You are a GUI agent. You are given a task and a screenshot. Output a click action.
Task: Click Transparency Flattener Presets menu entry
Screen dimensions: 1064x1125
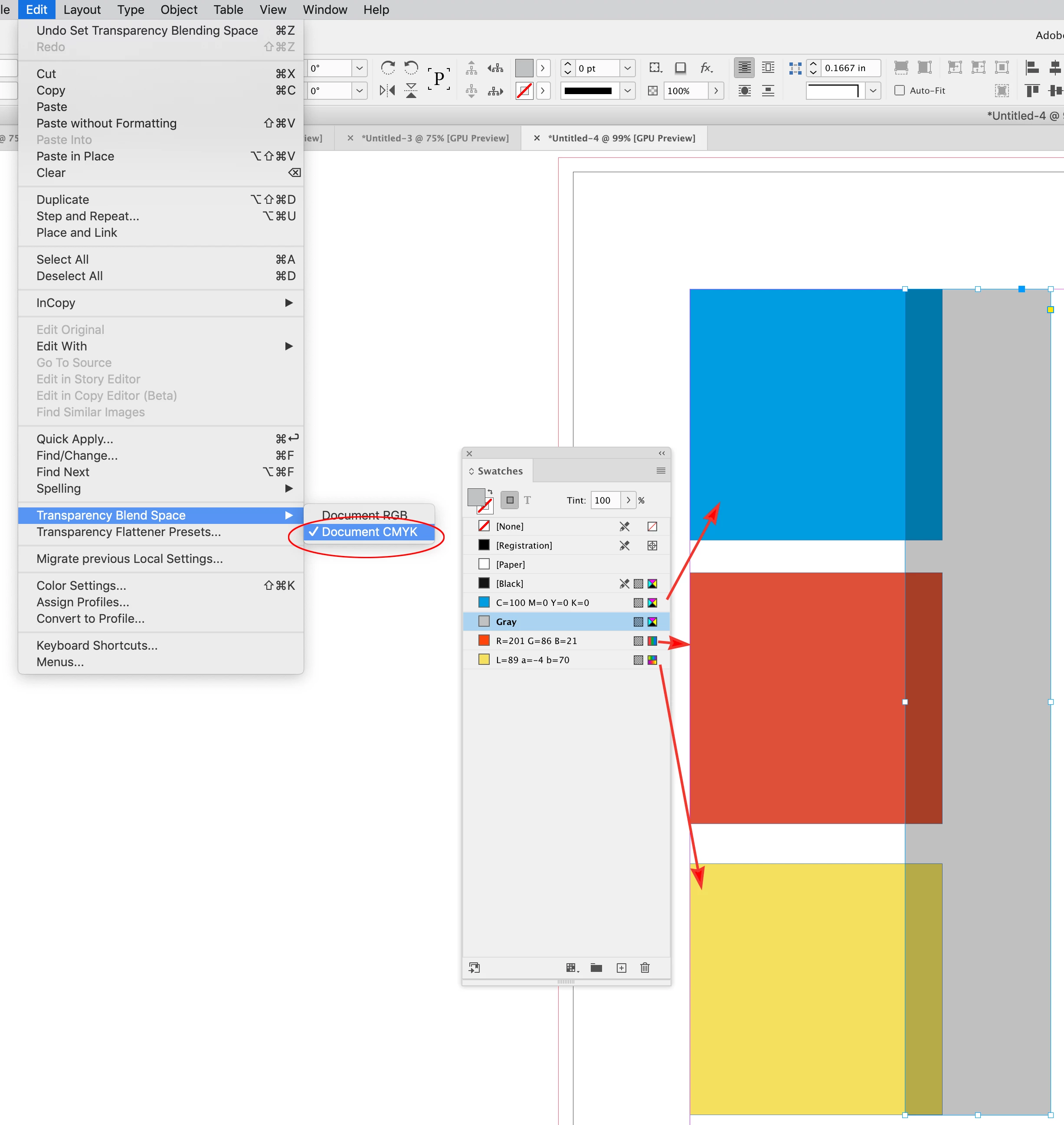129,532
